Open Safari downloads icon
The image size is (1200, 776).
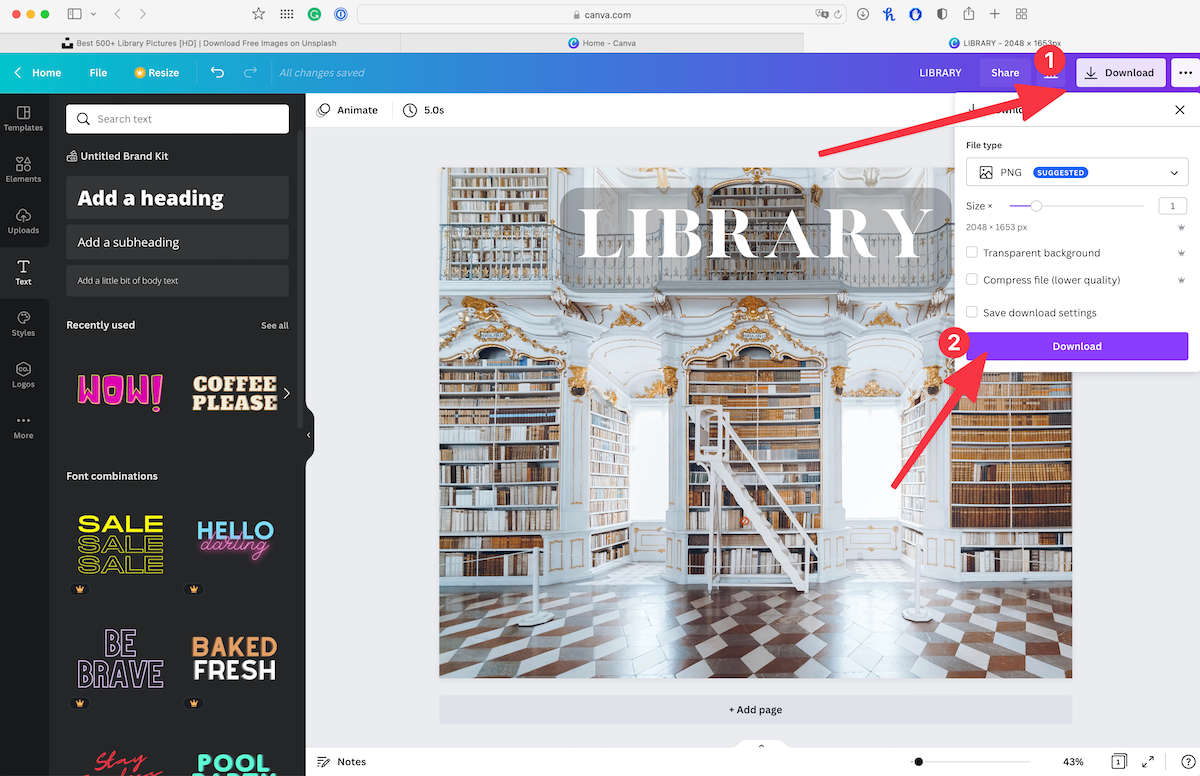(x=862, y=14)
